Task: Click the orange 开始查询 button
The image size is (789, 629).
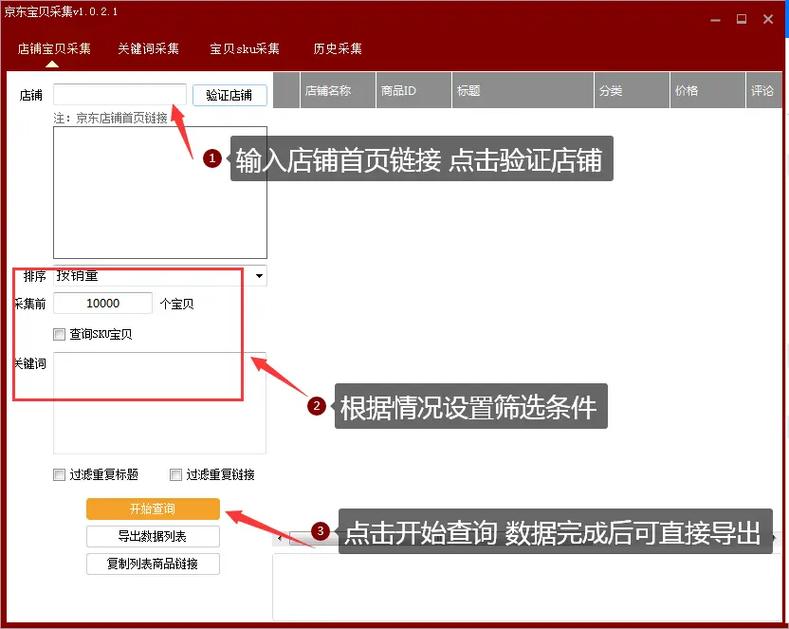Action: (153, 509)
